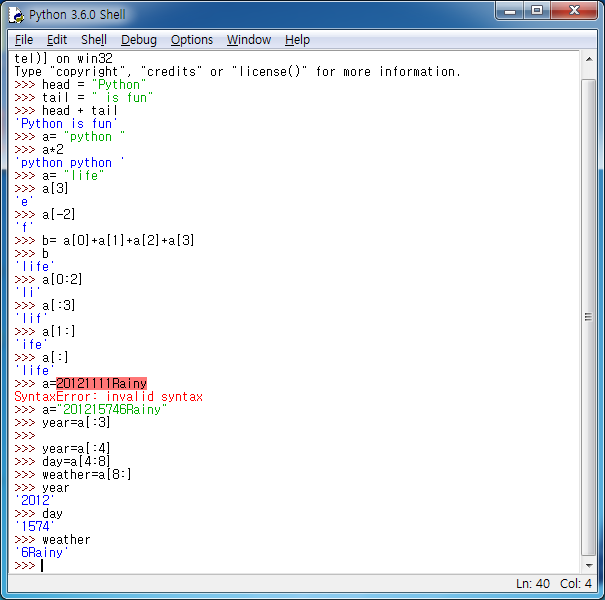Open the Debug menu
The width and height of the screenshot is (605, 600).
click(x=139, y=40)
